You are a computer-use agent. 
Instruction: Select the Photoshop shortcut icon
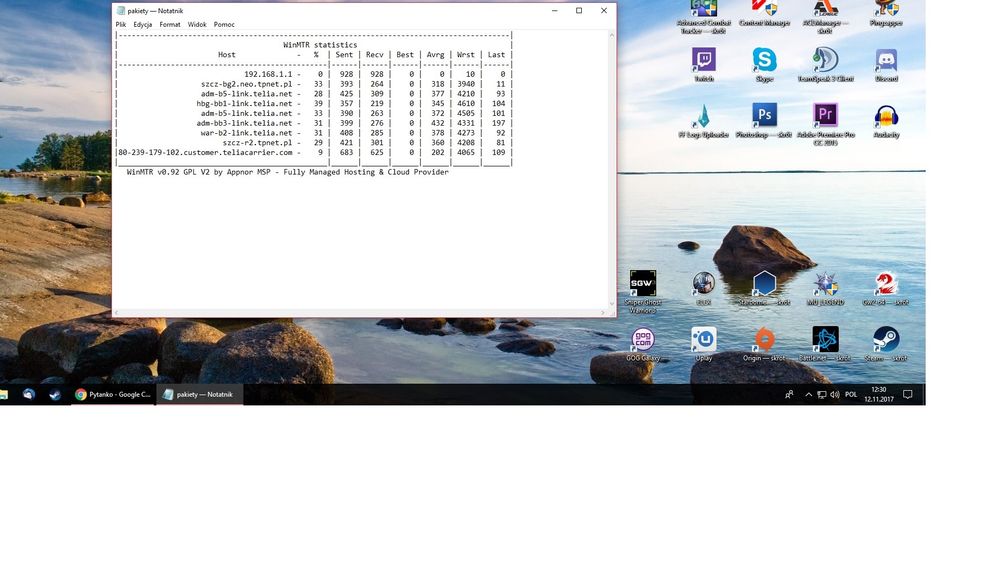[764, 117]
